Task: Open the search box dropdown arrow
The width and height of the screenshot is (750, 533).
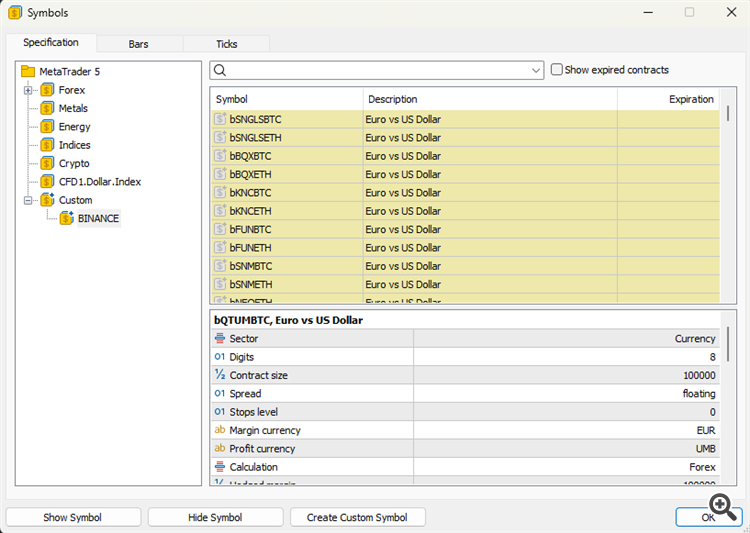Action: point(536,70)
